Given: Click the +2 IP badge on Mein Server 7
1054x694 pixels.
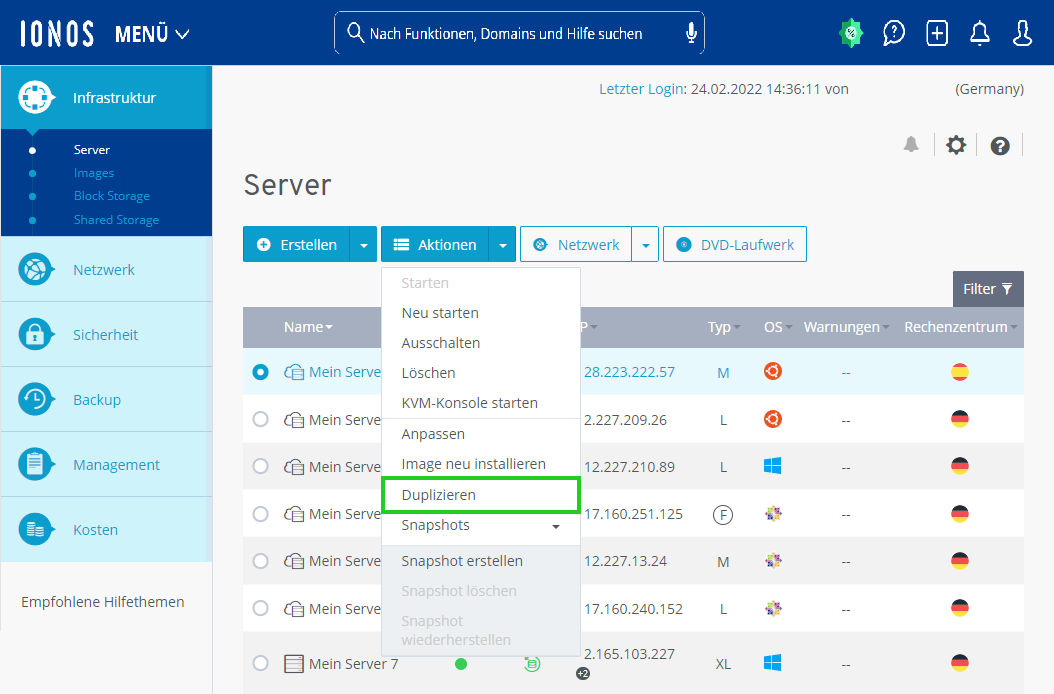Looking at the screenshot, I should point(583,673).
